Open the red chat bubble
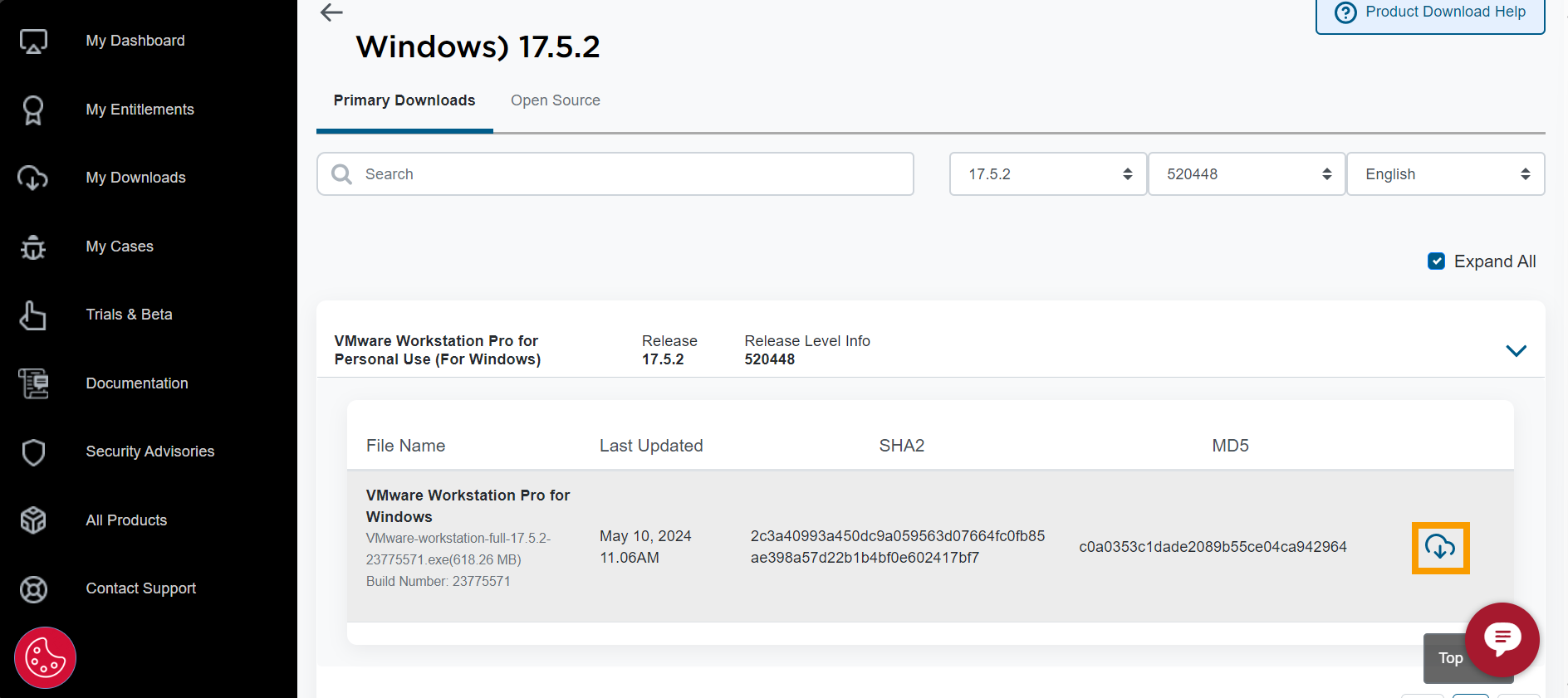1568x698 pixels. click(x=1502, y=639)
